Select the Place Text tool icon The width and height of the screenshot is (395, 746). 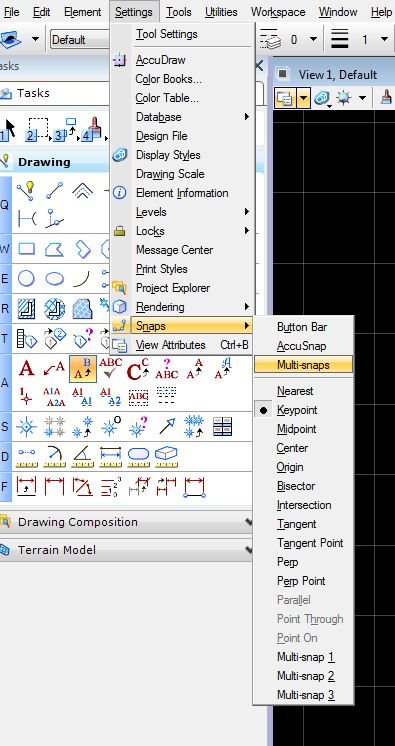26,368
